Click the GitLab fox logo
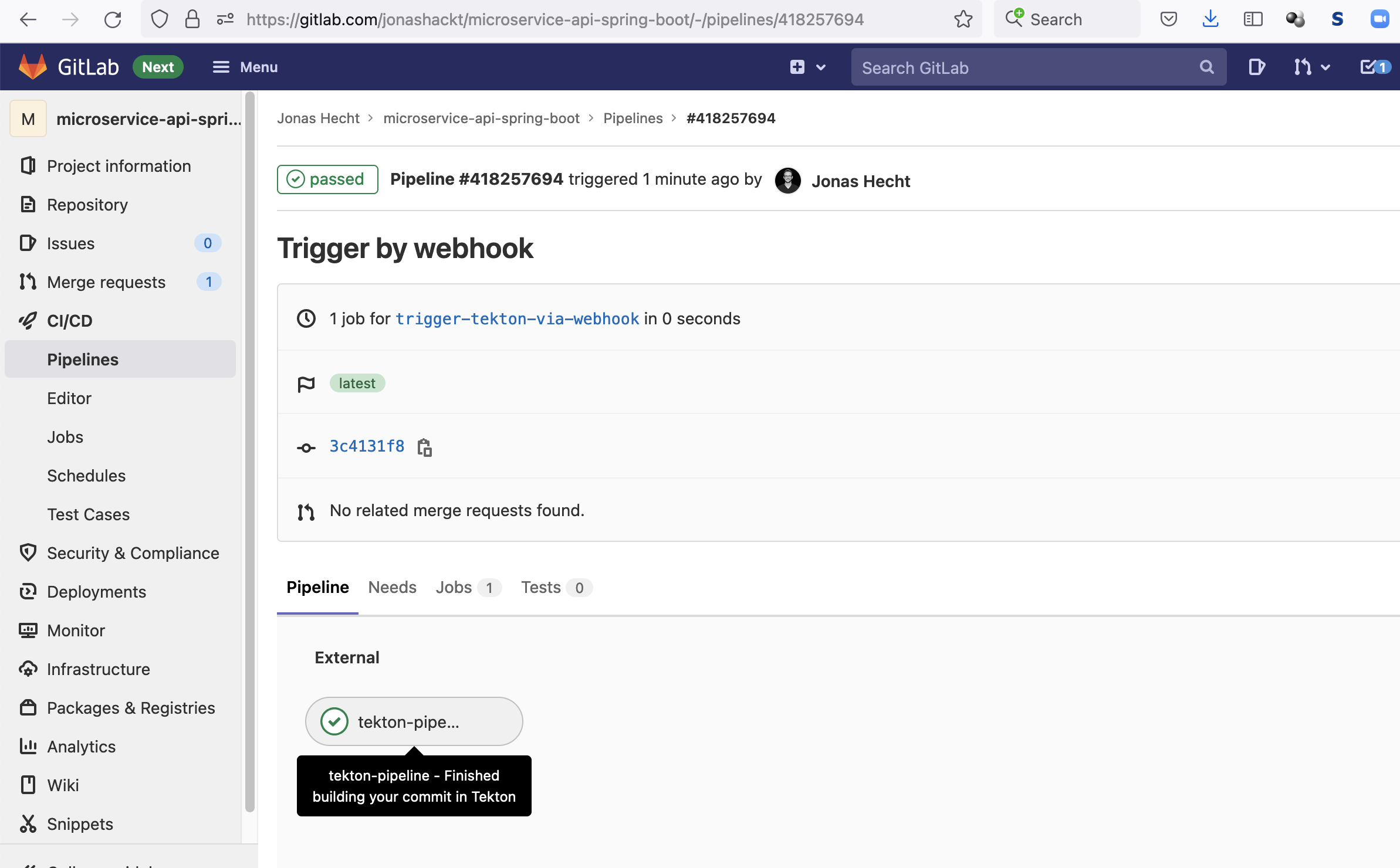This screenshot has width=1400, height=868. pos(33,67)
